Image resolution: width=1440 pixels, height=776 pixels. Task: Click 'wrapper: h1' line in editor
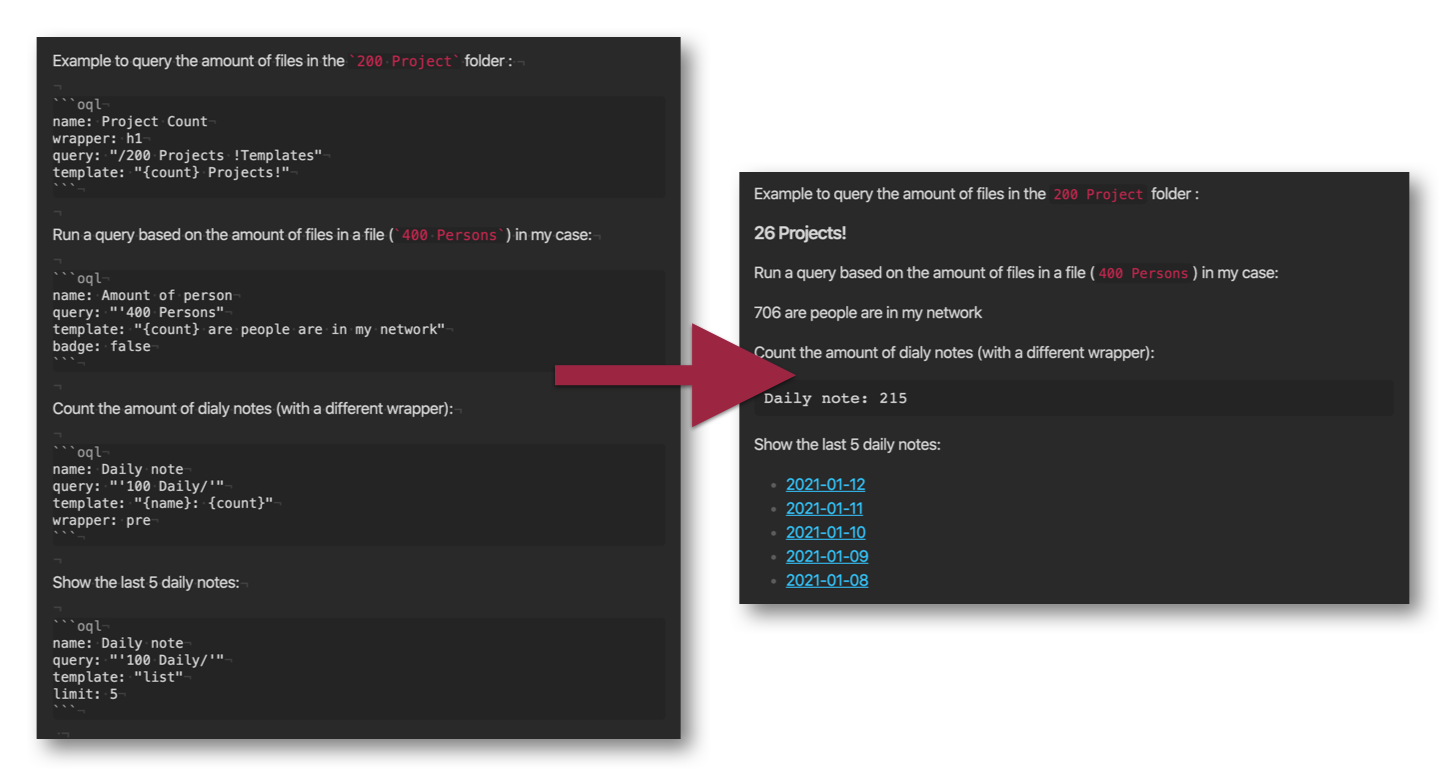pos(97,138)
